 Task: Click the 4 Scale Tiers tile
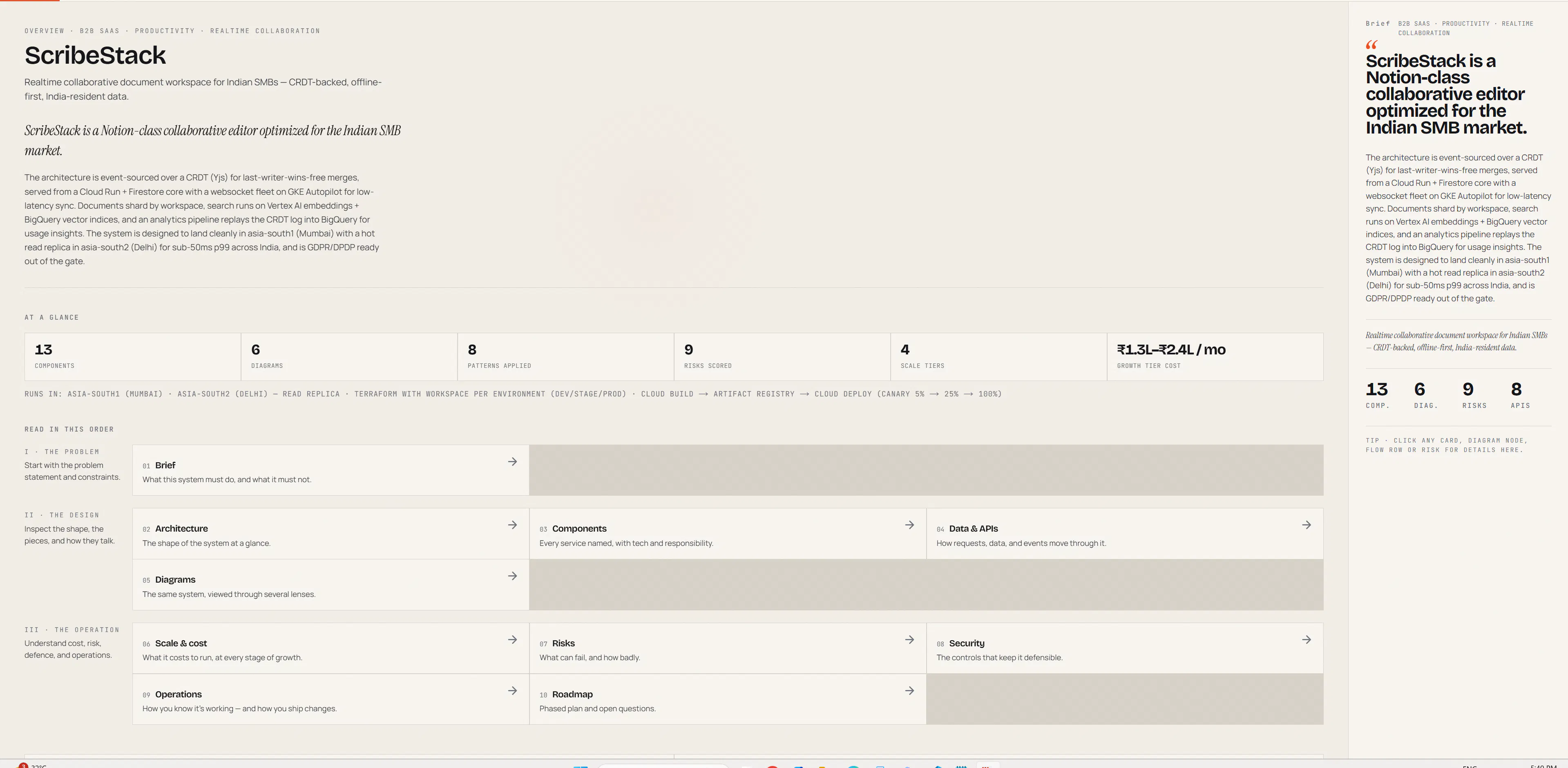pos(999,356)
